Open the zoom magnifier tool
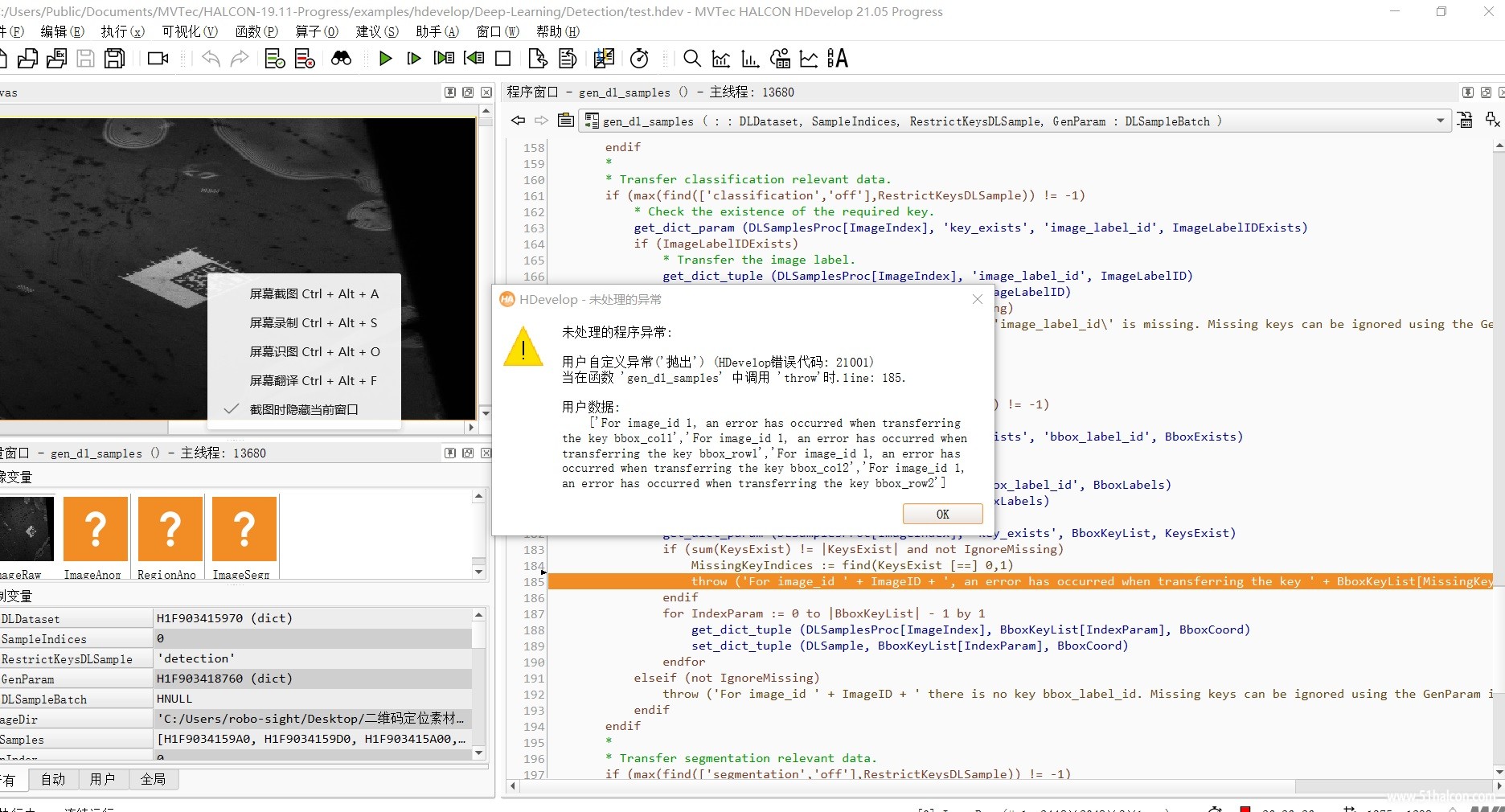This screenshot has width=1505, height=812. click(691, 59)
